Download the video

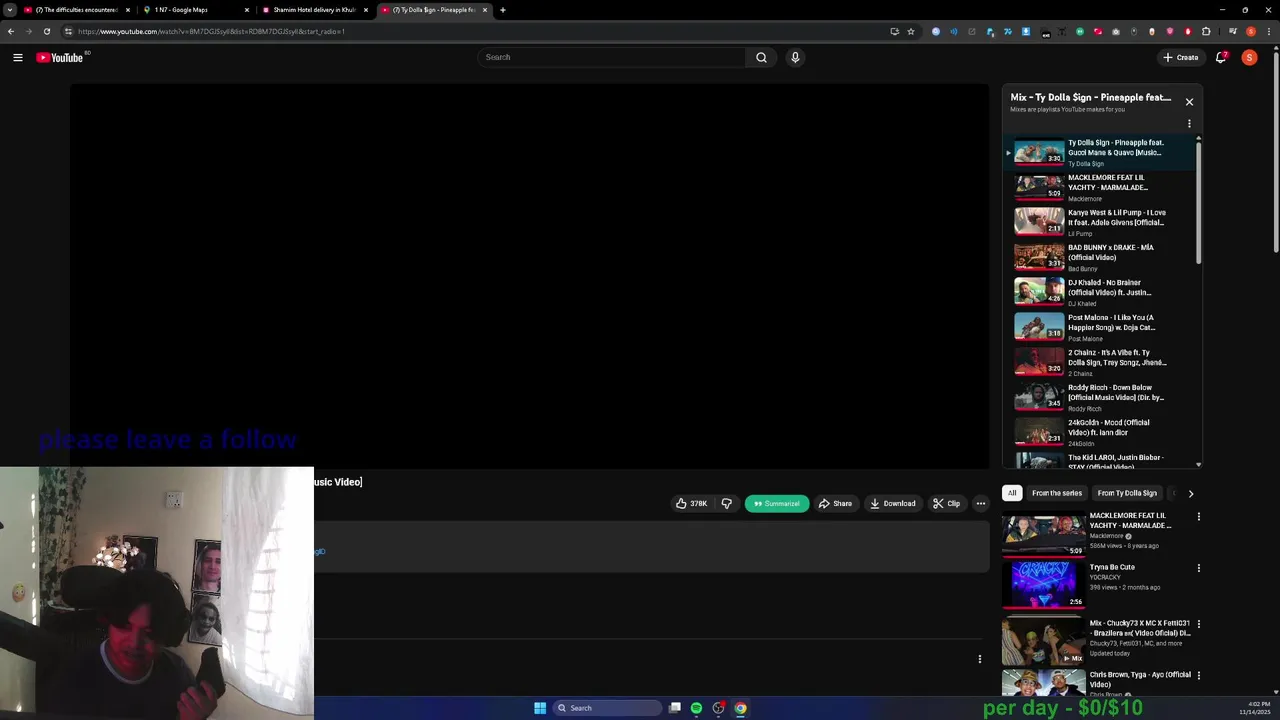893,503
